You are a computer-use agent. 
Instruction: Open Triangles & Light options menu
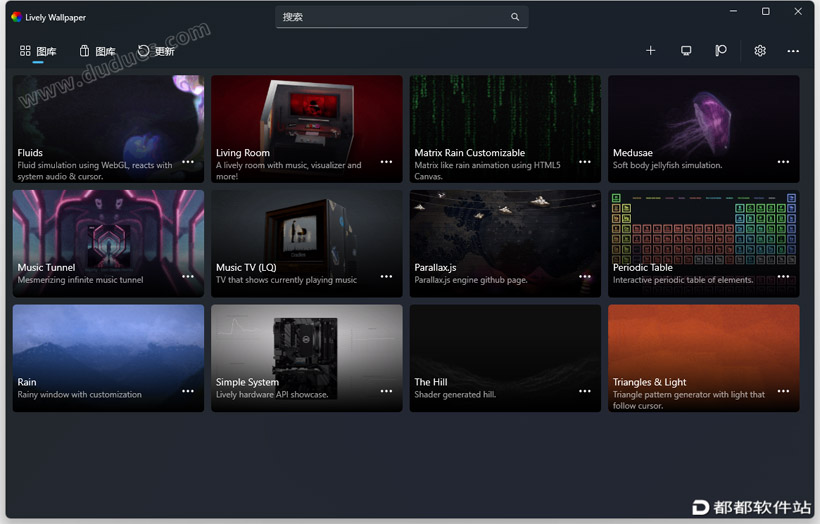783,391
